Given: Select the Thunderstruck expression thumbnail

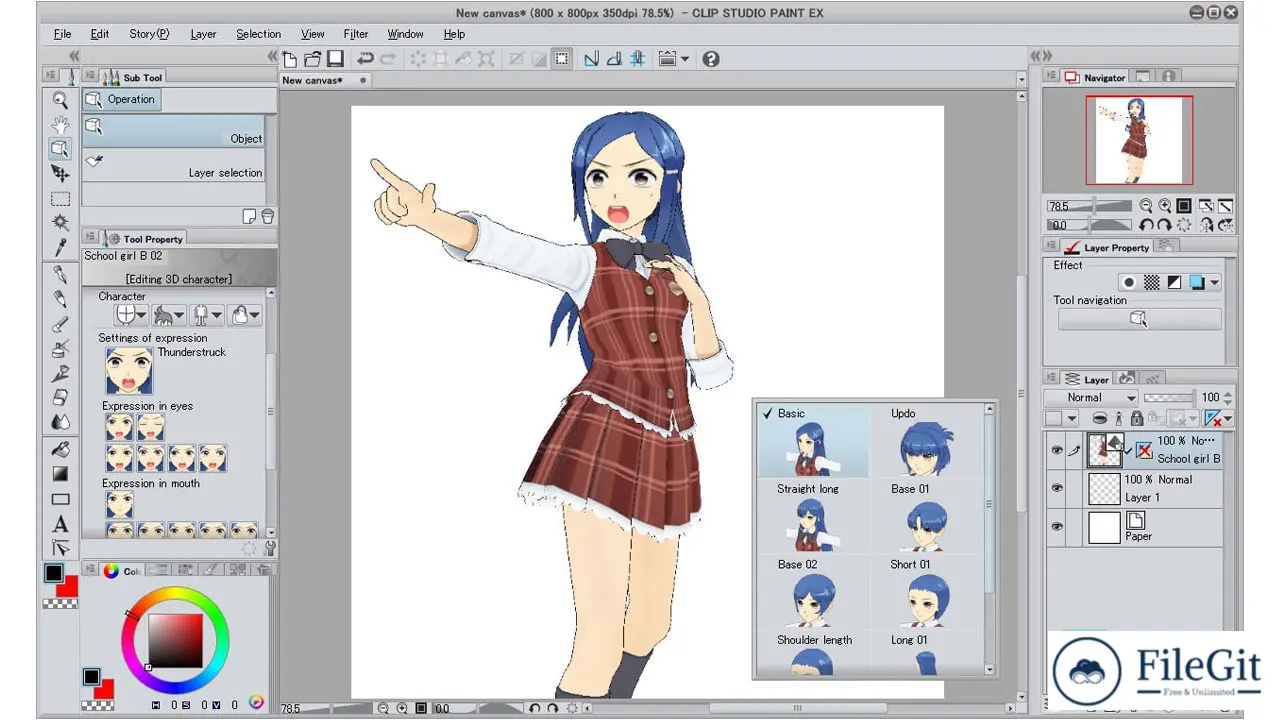Looking at the screenshot, I should pyautogui.click(x=129, y=371).
